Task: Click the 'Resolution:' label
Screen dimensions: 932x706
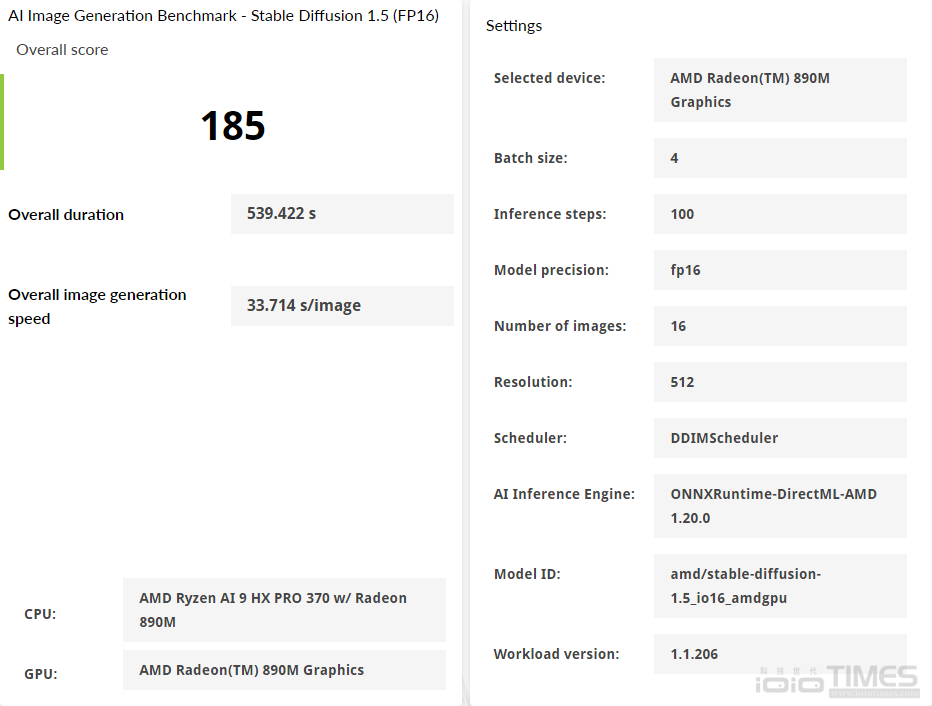Action: 533,382
